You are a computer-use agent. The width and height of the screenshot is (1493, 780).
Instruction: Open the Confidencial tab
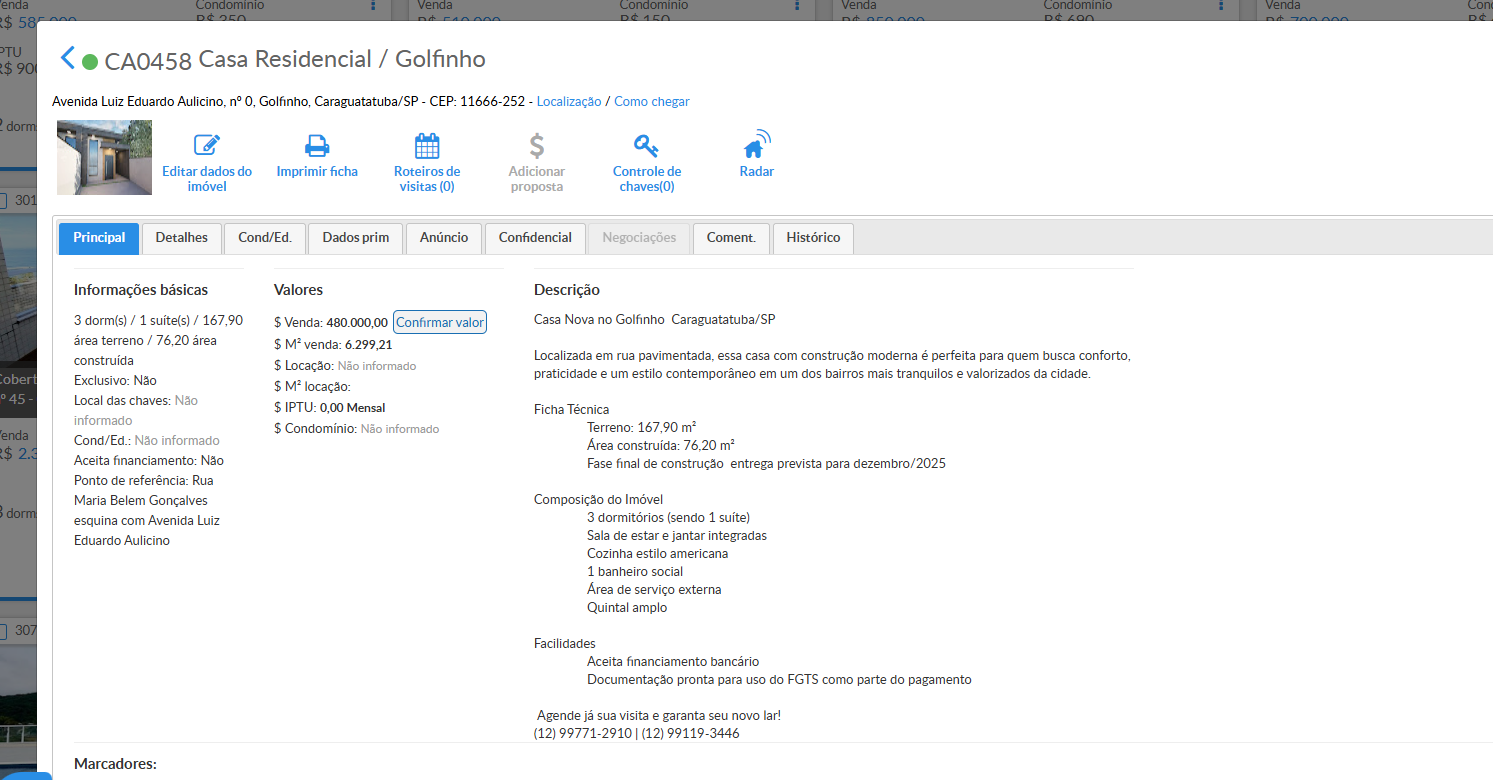coord(535,238)
